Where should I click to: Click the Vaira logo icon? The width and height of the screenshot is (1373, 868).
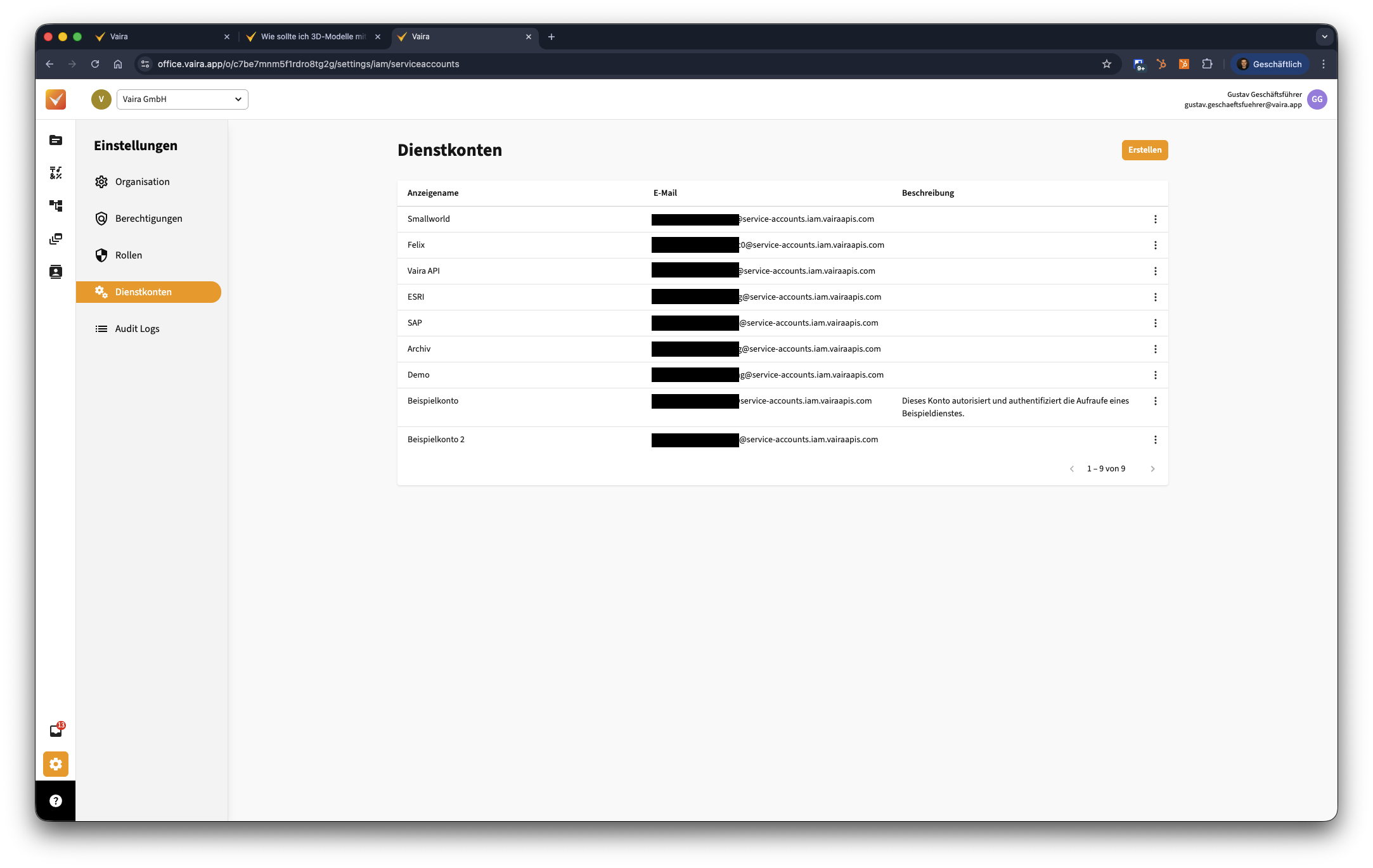click(x=56, y=99)
